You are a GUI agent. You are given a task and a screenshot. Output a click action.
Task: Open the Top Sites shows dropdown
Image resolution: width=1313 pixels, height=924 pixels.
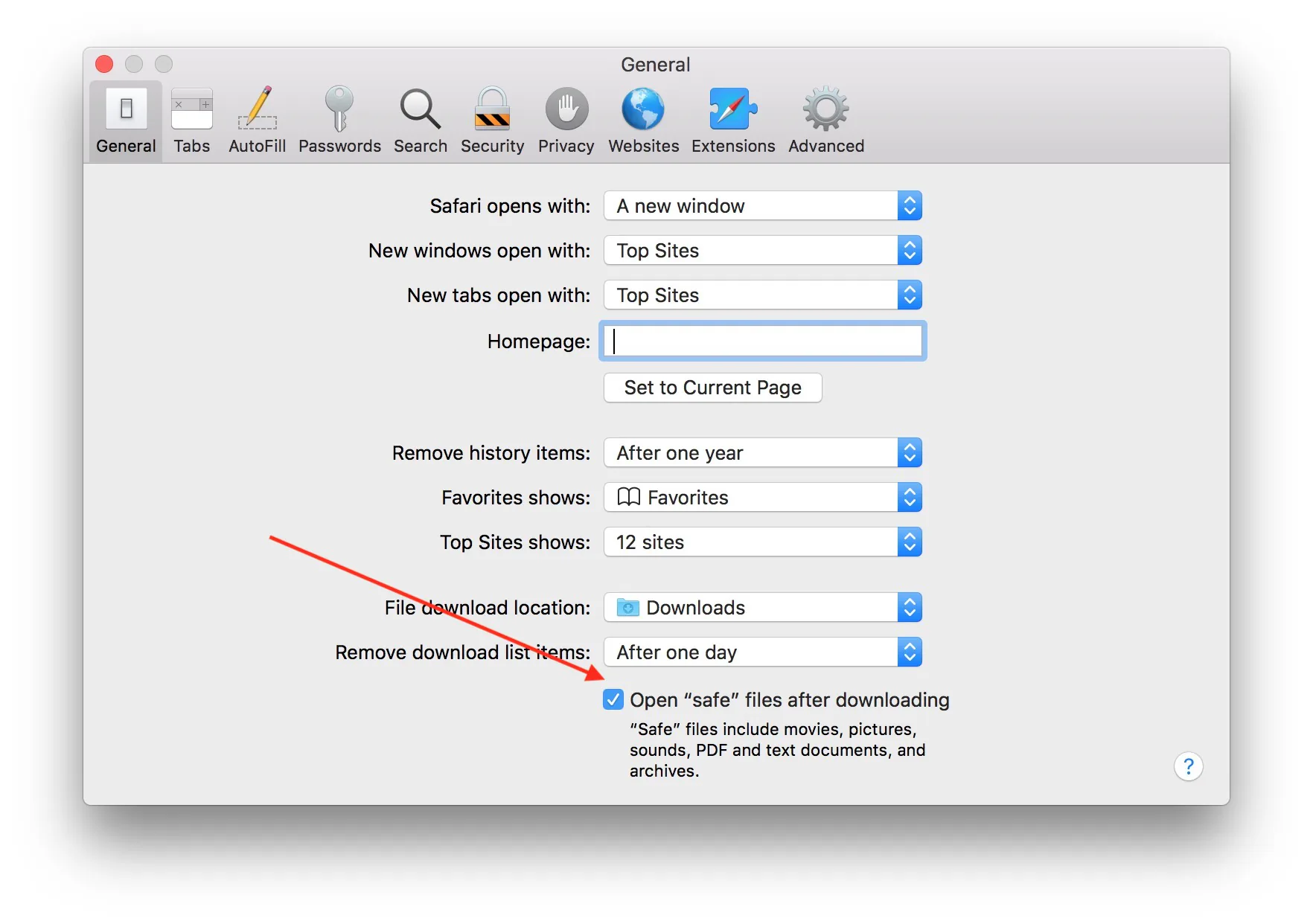(x=763, y=542)
